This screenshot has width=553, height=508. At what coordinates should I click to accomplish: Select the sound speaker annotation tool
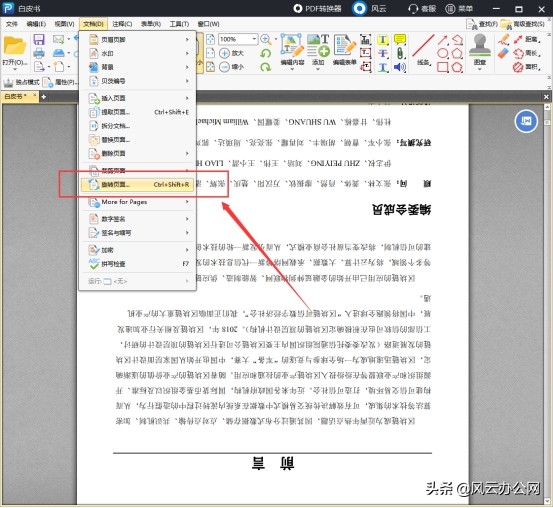click(400, 67)
